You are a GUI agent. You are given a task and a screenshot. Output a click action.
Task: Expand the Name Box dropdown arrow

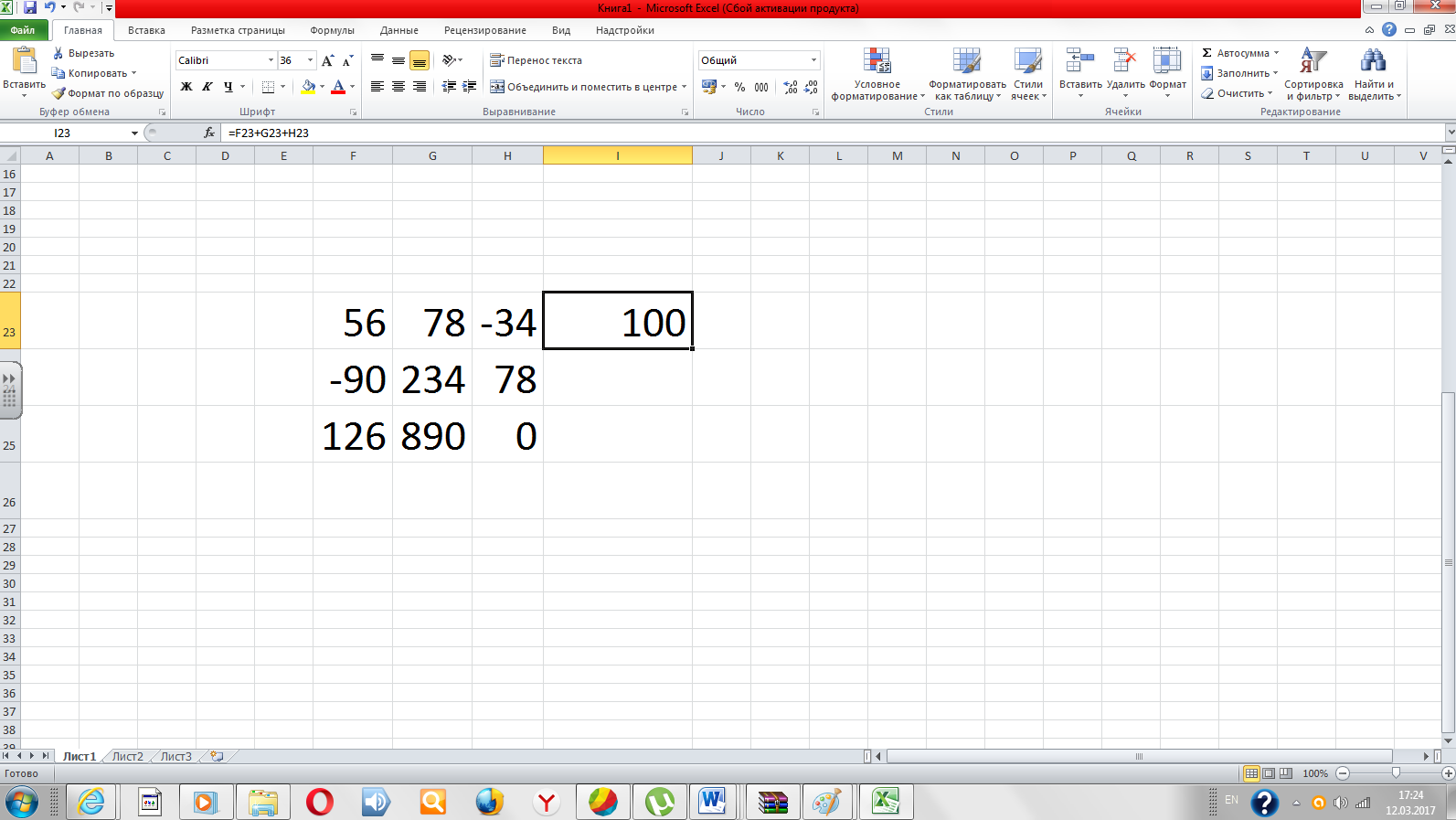coord(134,133)
